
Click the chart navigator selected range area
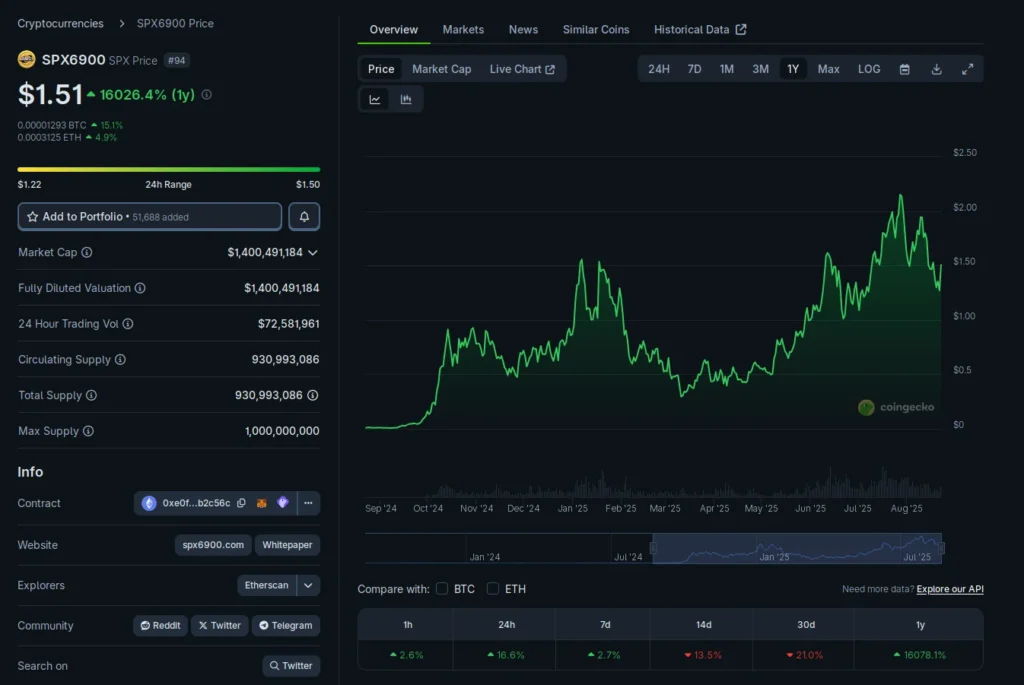[x=797, y=548]
